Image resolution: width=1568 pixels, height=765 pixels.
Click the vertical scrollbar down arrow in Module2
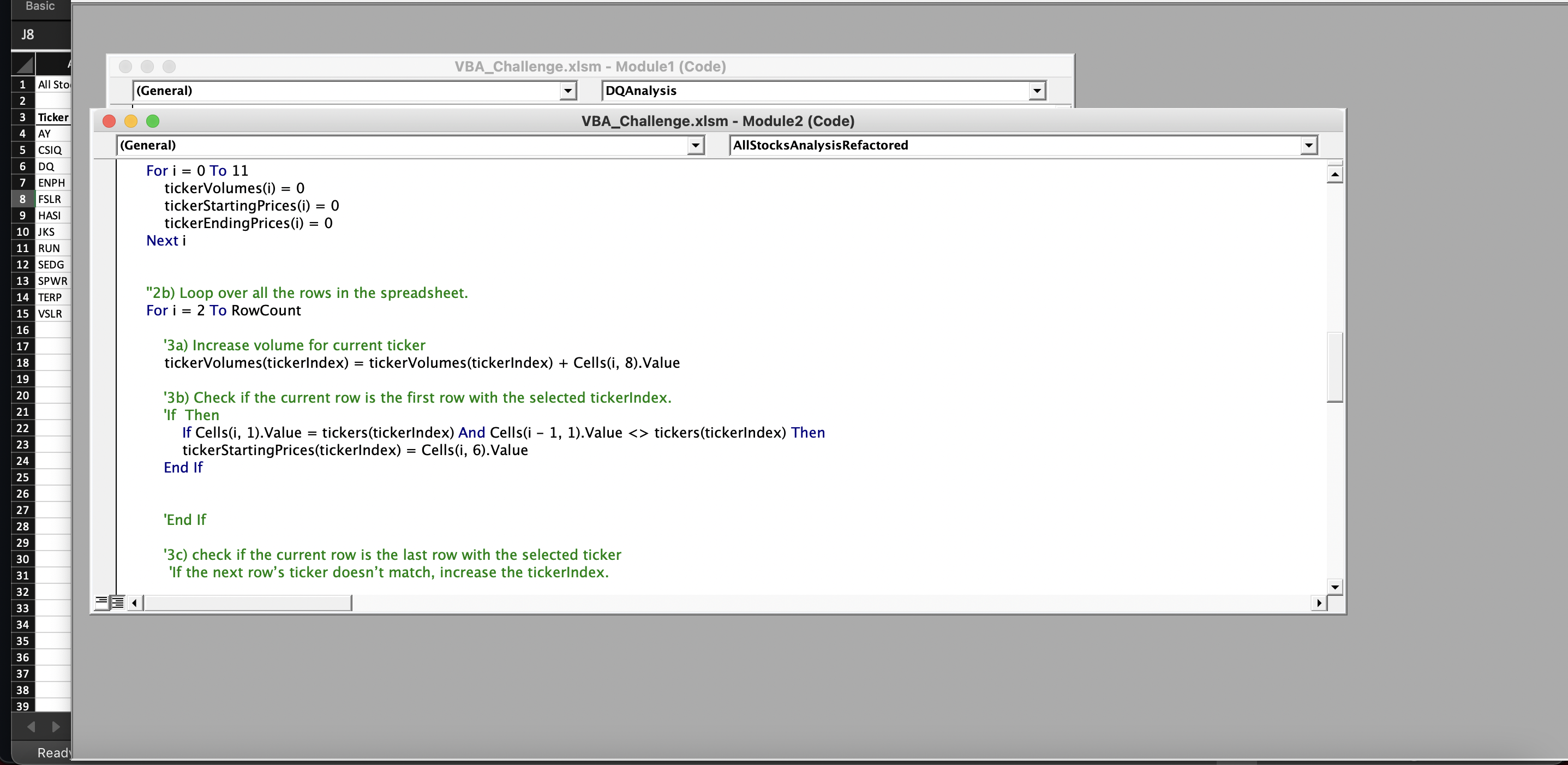pos(1334,587)
